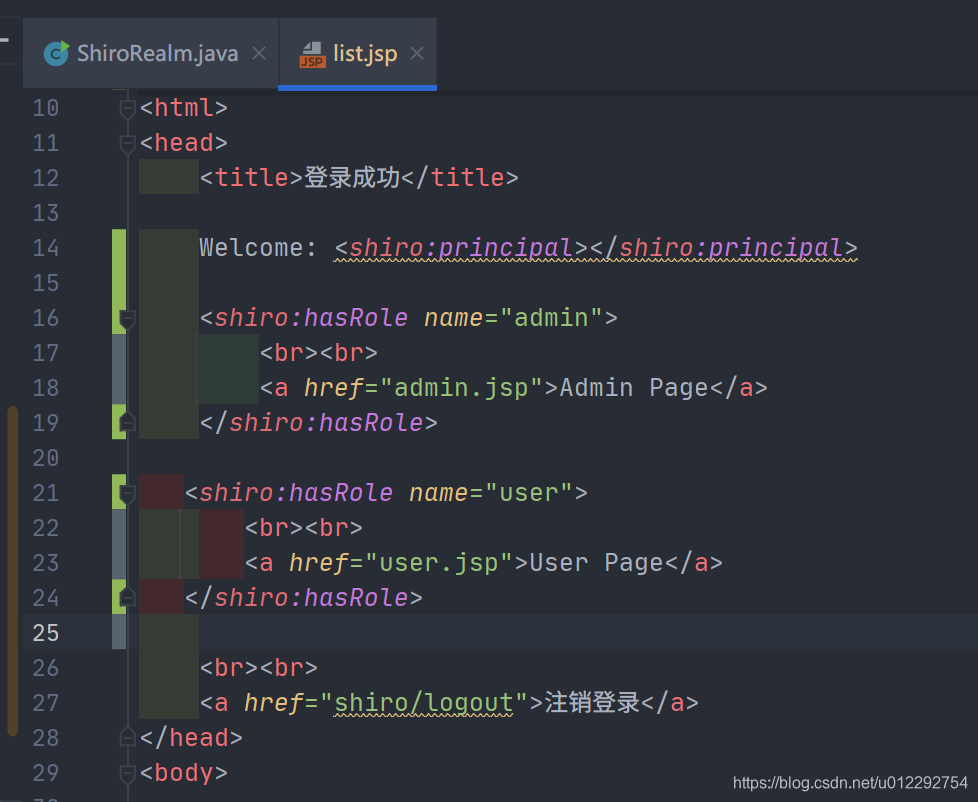The height and width of the screenshot is (802, 978).
Task: Click the User Page link text
Action: click(596, 563)
